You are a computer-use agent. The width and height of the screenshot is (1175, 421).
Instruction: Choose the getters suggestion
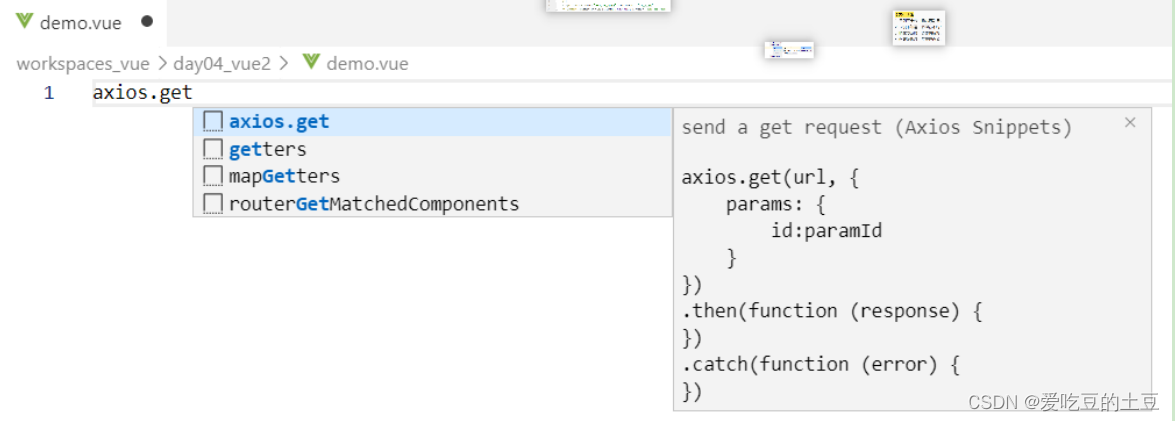point(268,149)
